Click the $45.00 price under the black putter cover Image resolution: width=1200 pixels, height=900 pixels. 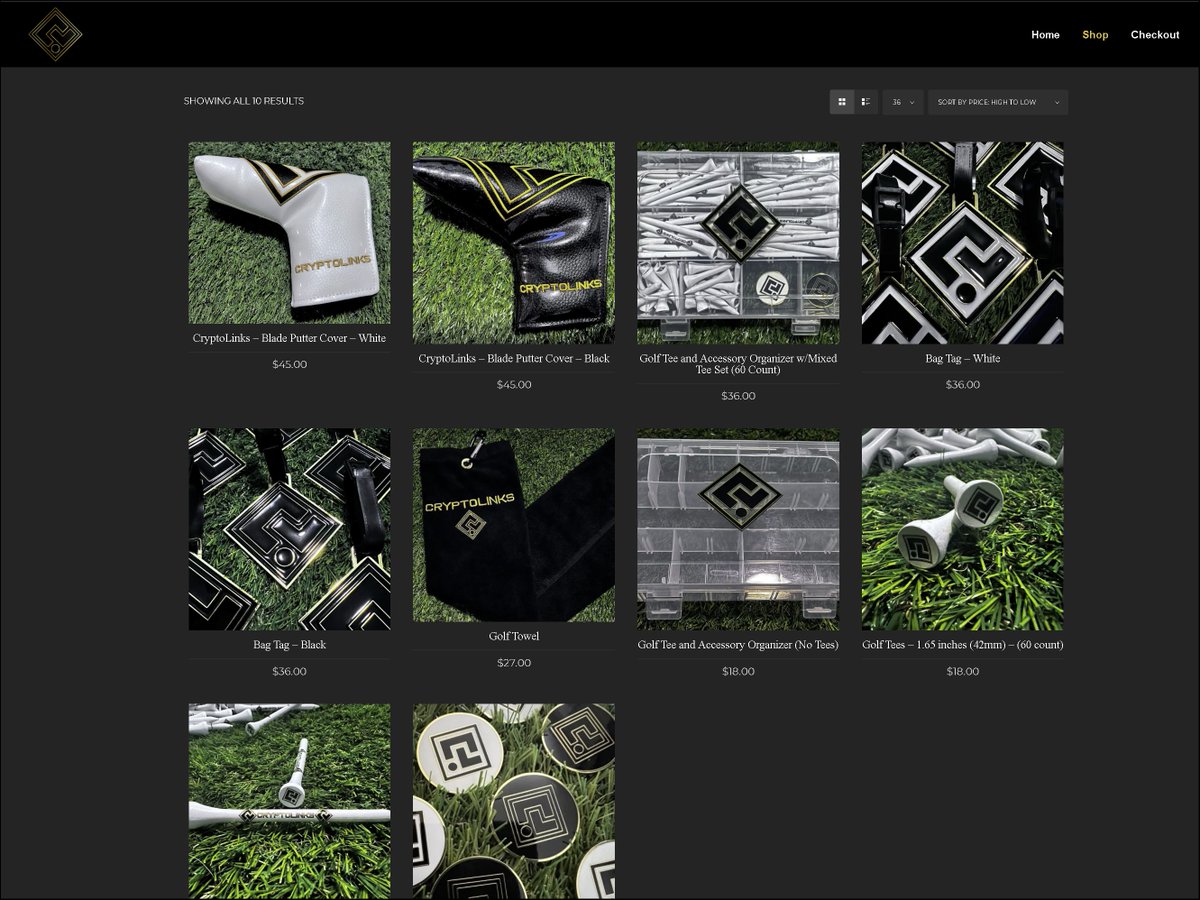click(x=514, y=385)
